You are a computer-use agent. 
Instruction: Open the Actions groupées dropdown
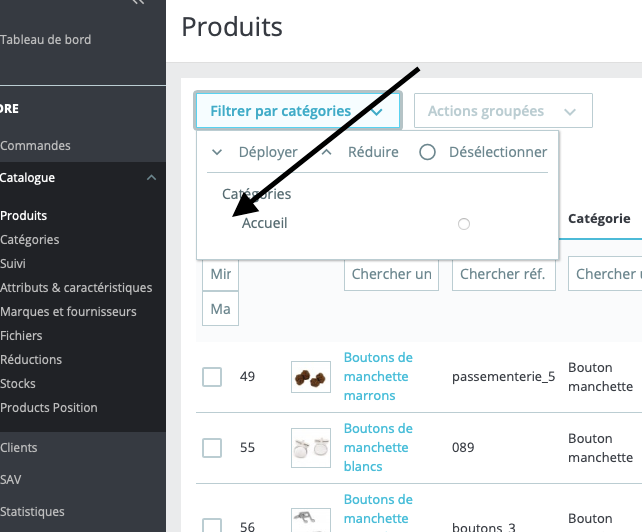pos(502,111)
